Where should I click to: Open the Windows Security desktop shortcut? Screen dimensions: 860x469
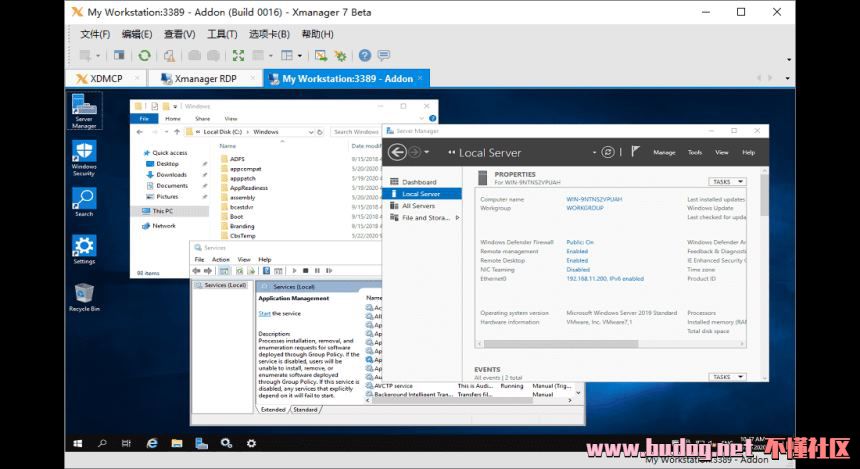click(84, 159)
